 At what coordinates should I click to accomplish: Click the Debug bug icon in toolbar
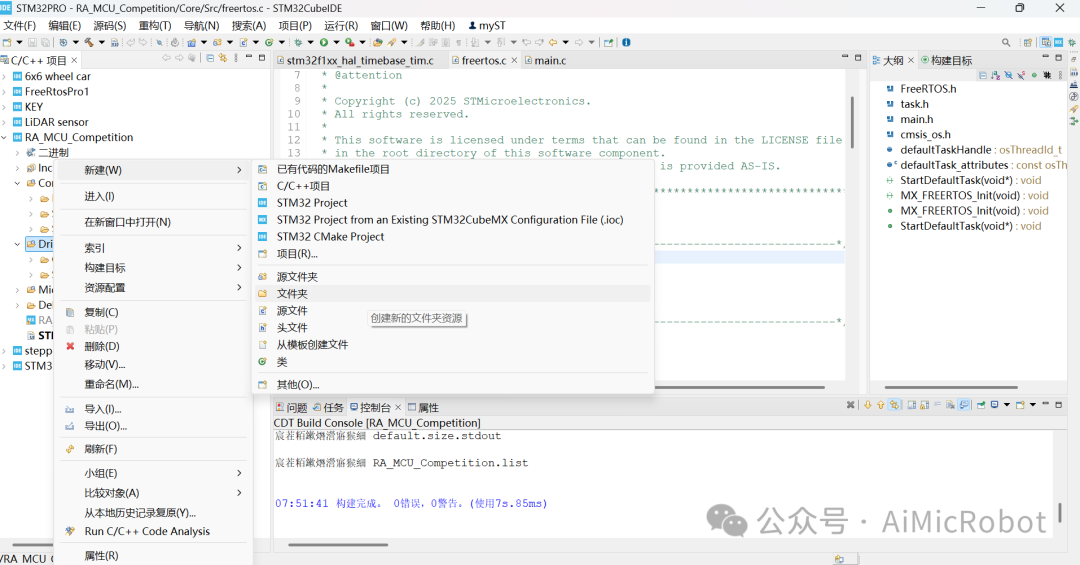(298, 42)
